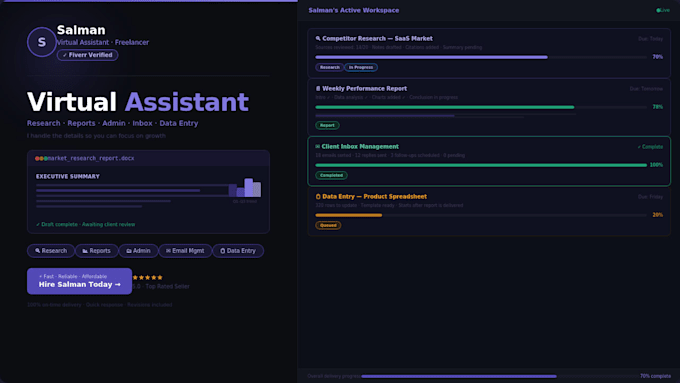Select the Research skill chip

point(51,251)
